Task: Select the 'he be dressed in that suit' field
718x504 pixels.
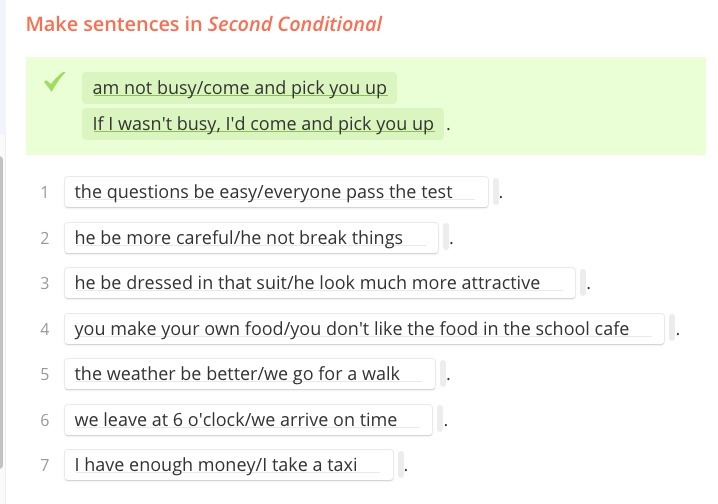Action: tap(319, 283)
